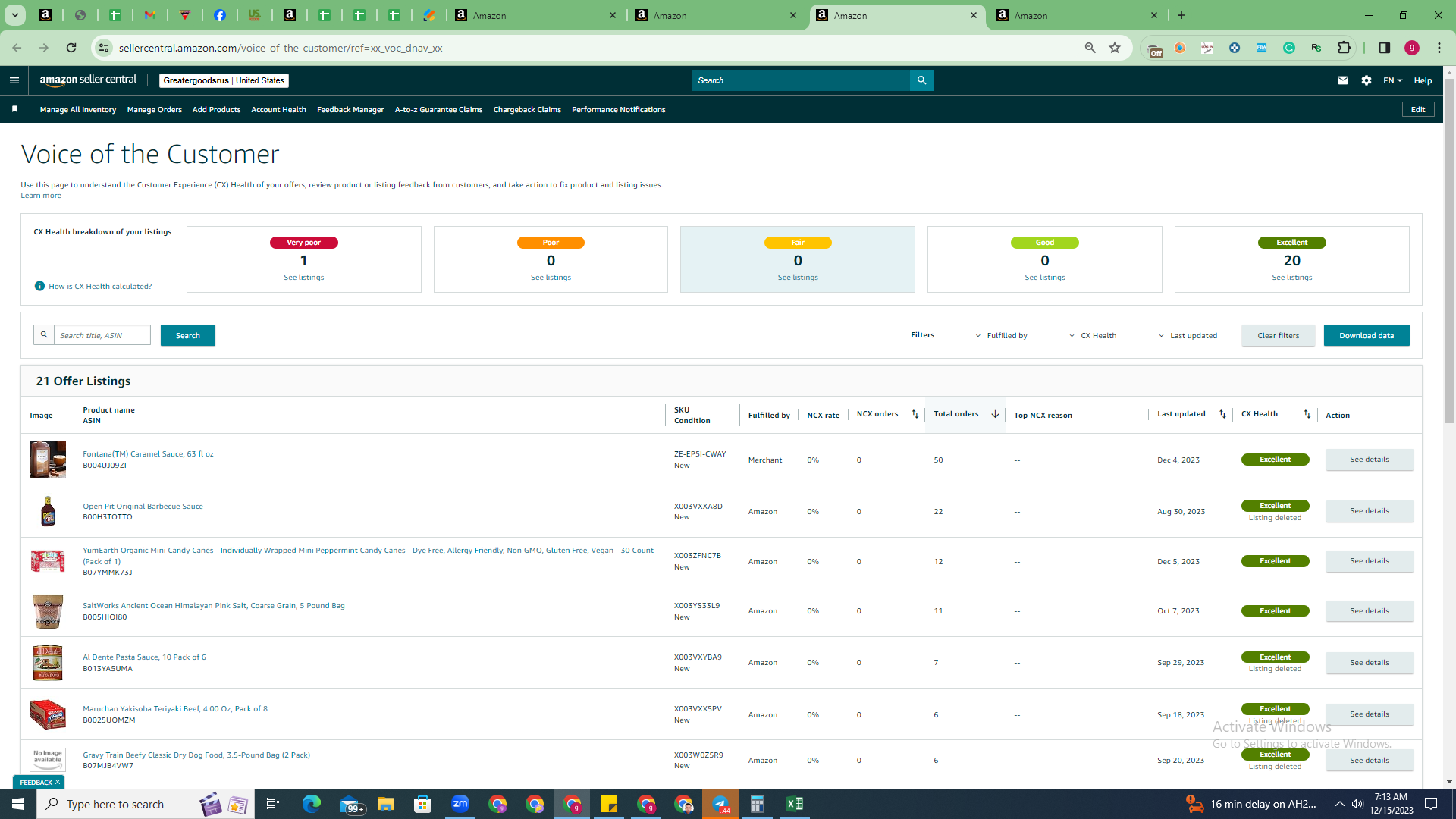Open the Greatergoodsrus United States account switcher
The height and width of the screenshot is (819, 1456).
pyautogui.click(x=224, y=80)
